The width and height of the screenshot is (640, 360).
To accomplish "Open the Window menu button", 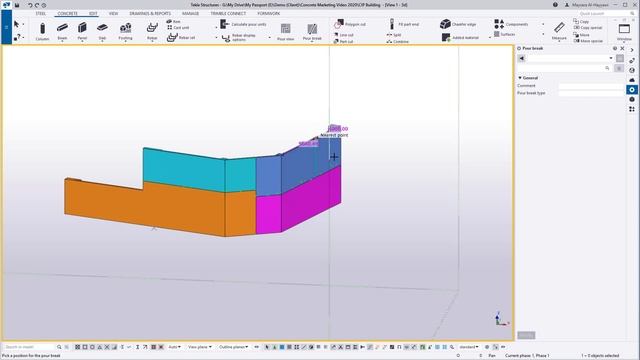I will click(x=624, y=32).
